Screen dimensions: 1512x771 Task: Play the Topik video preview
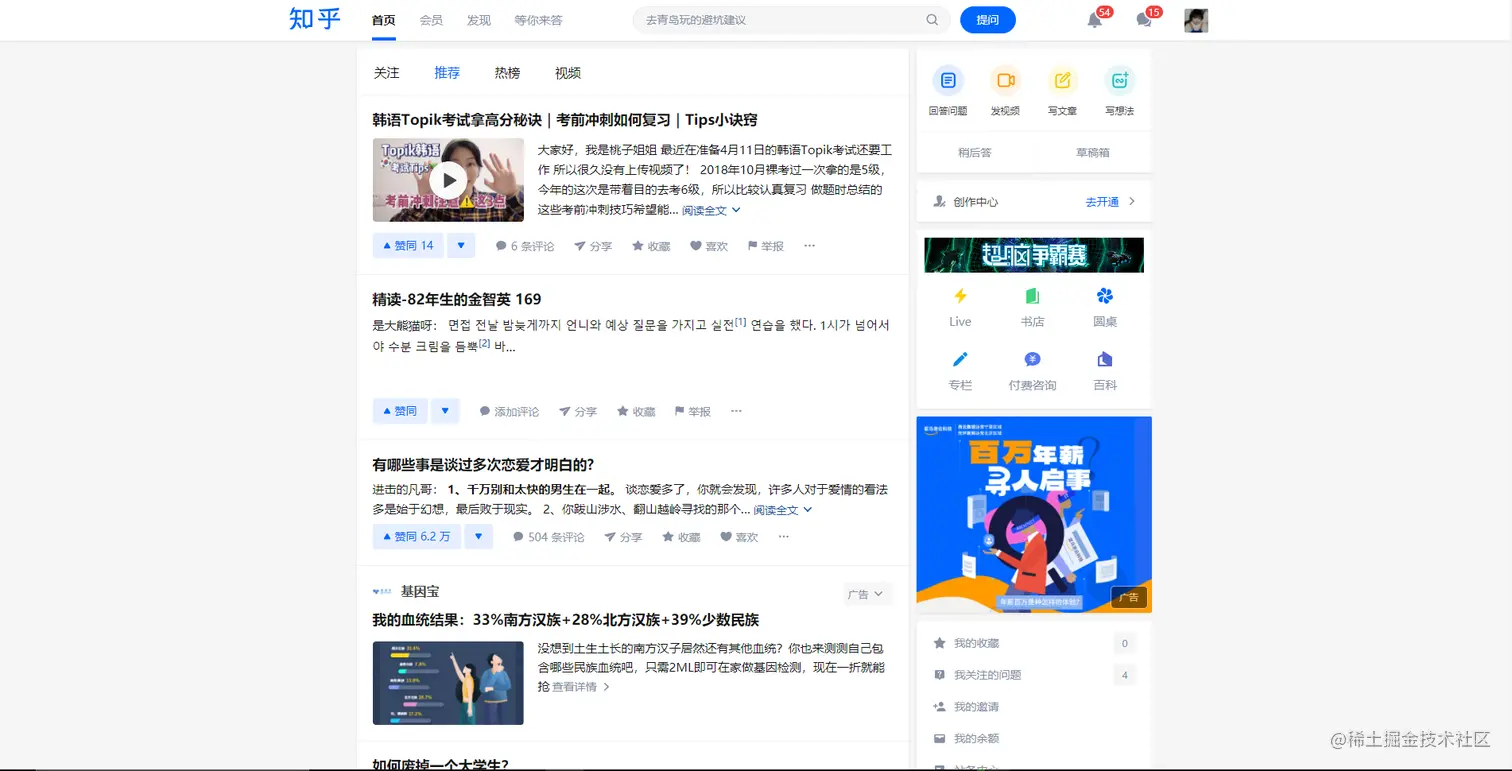pyautogui.click(x=447, y=180)
